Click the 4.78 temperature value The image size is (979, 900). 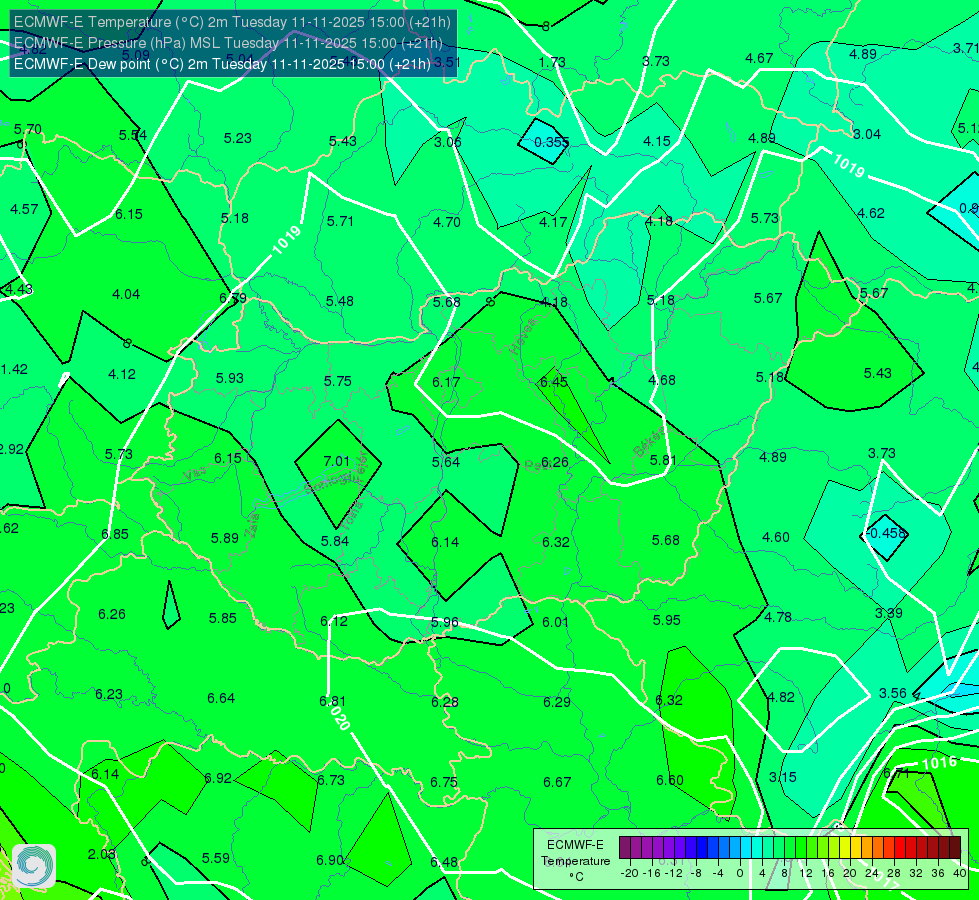[x=778, y=617]
